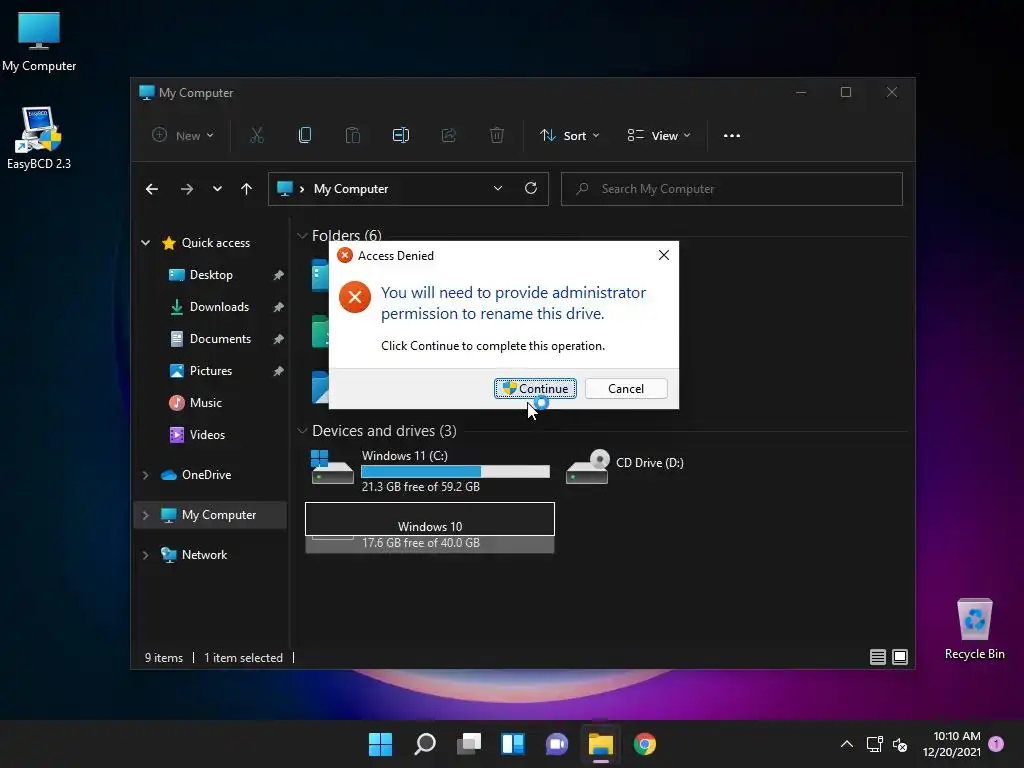Click Continue in Access Denied dialog

pos(535,389)
